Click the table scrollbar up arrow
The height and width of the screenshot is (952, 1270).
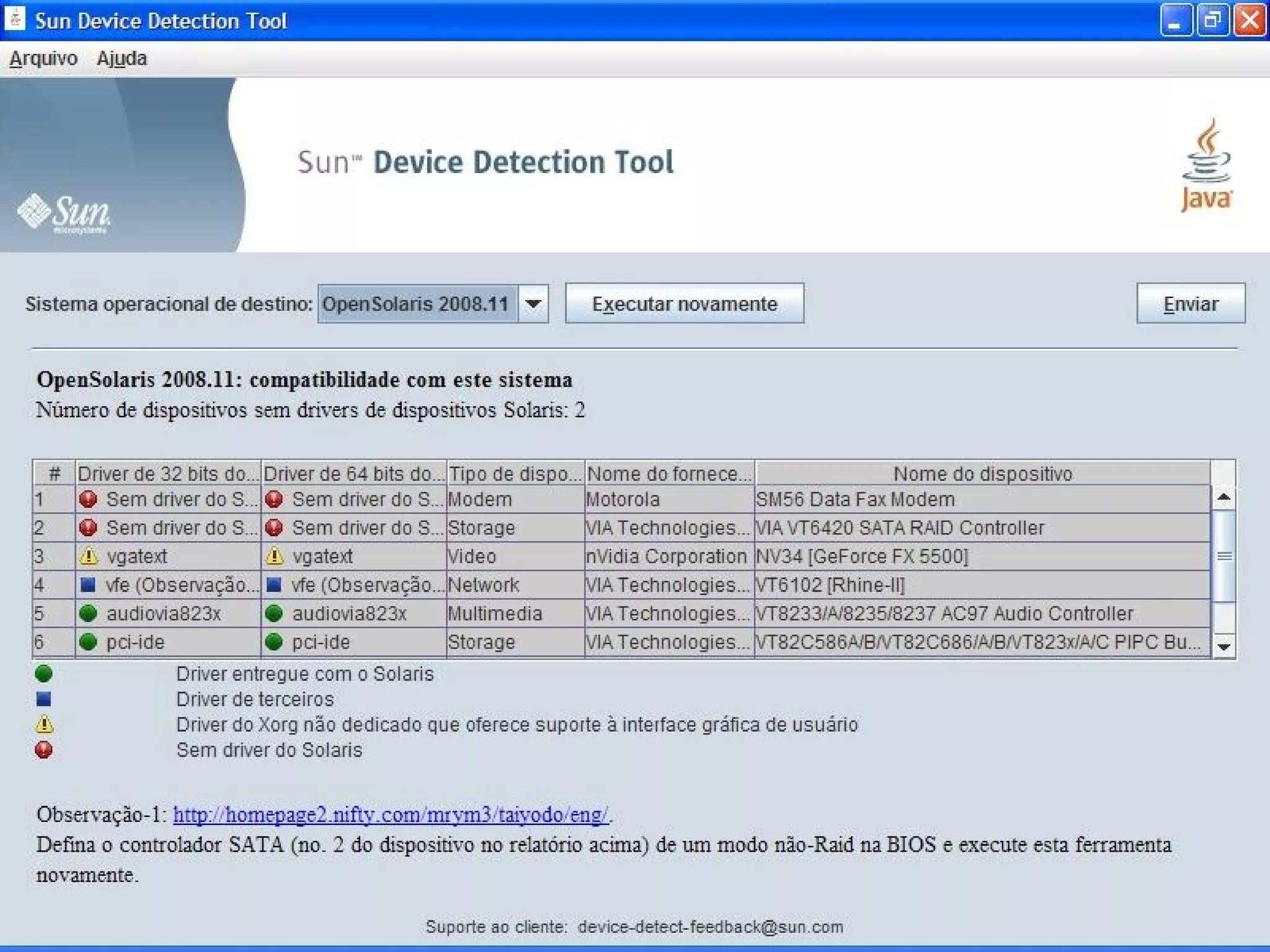1223,497
